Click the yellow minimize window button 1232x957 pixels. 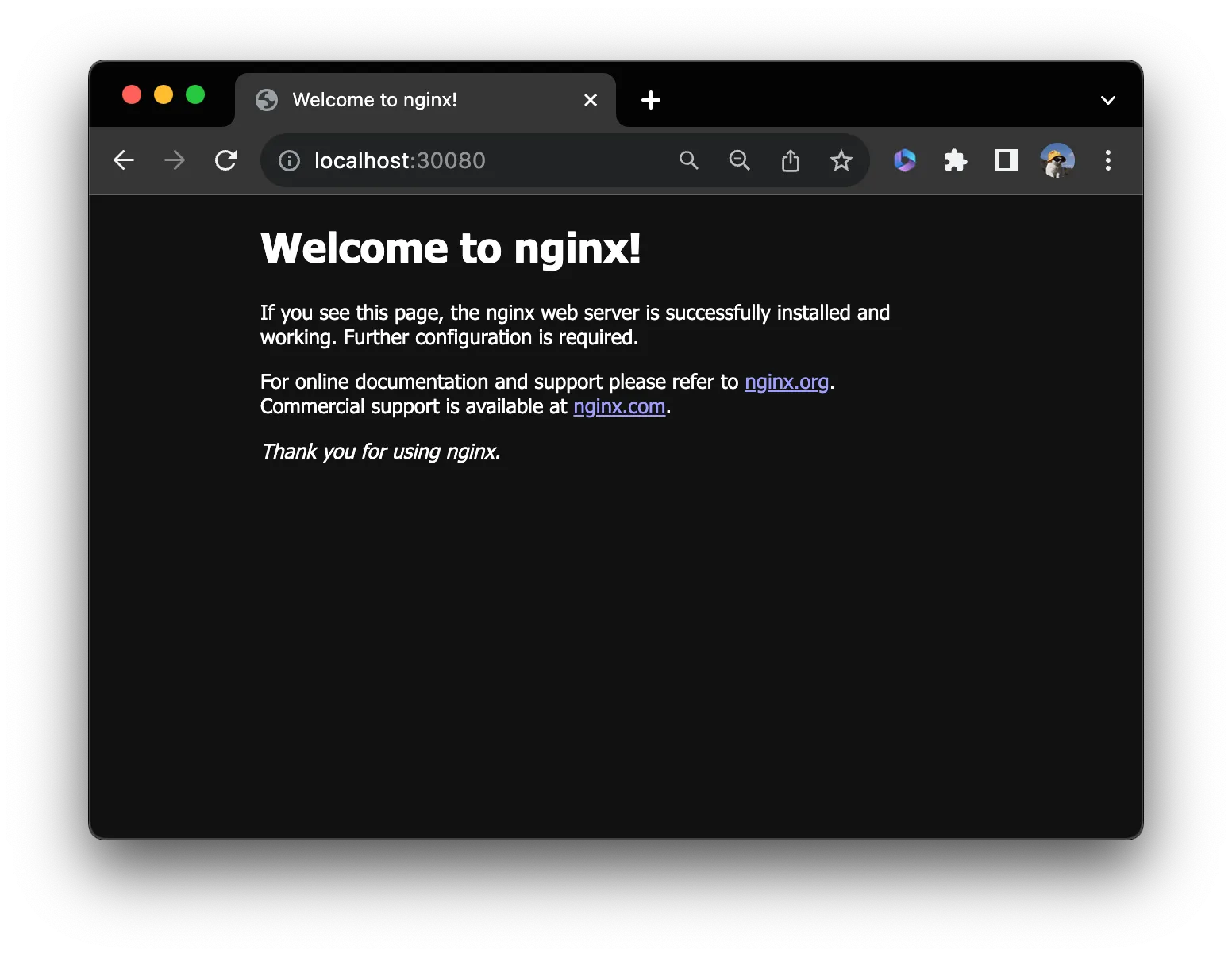click(x=164, y=95)
